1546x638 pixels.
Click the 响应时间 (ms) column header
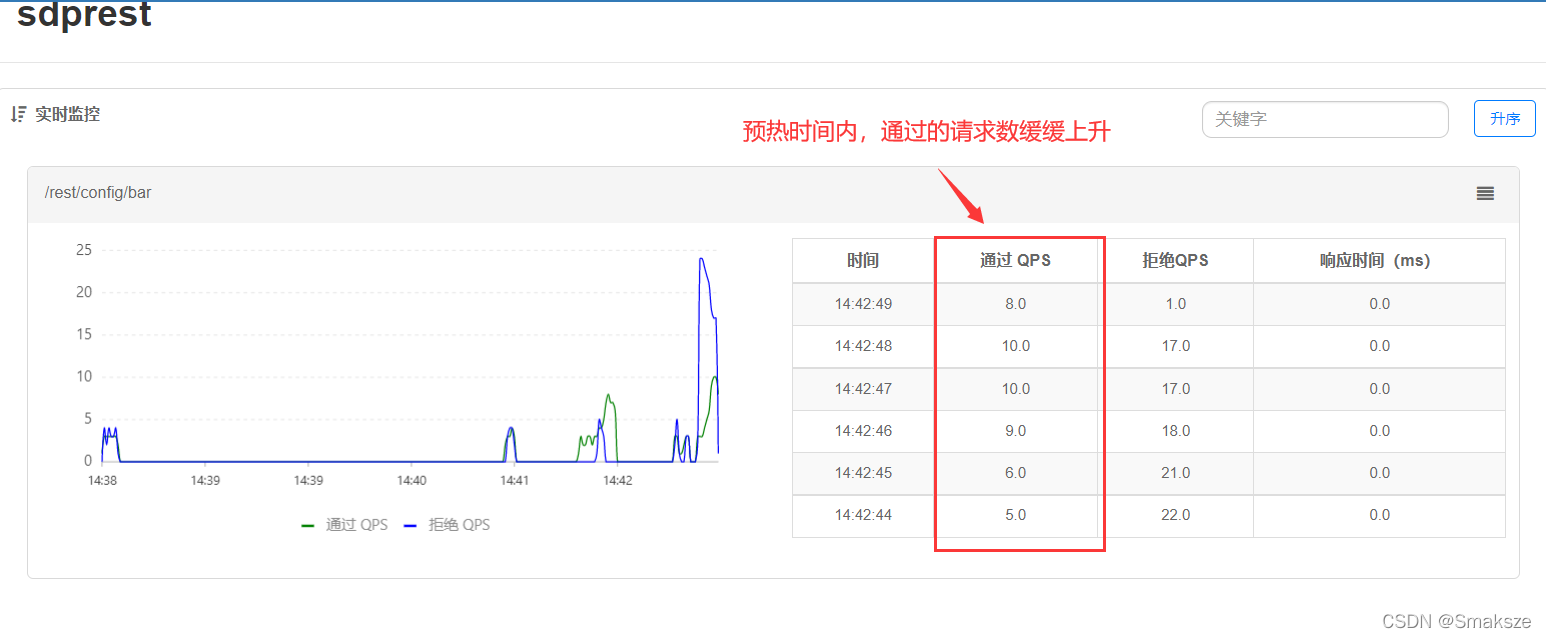1379,260
